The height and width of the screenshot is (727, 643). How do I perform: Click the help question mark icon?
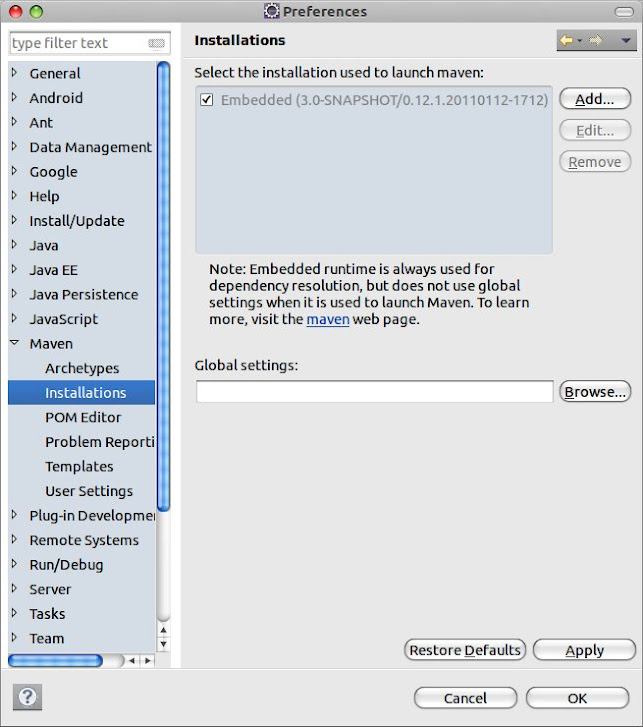pos(27,696)
